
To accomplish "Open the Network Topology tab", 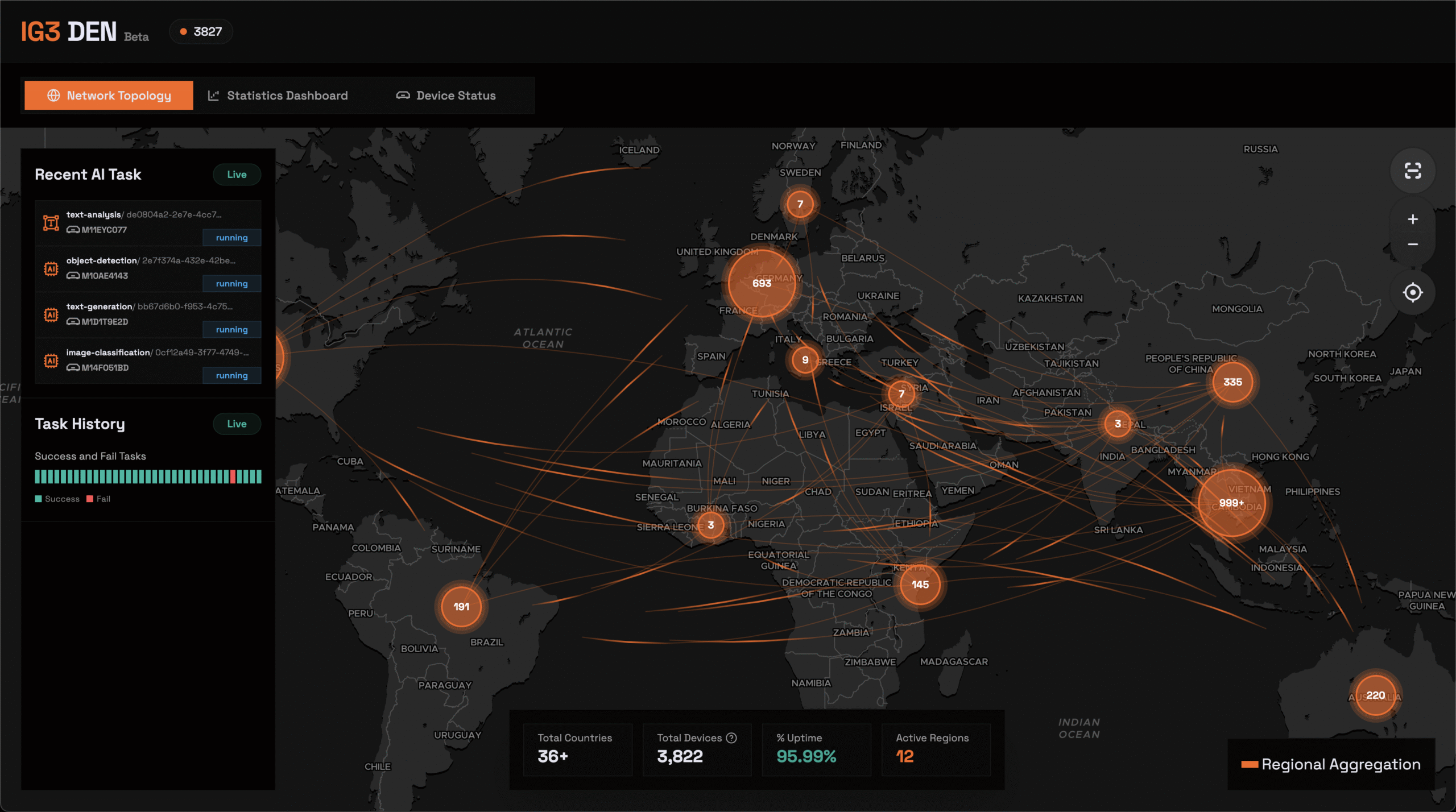I will 109,96.
